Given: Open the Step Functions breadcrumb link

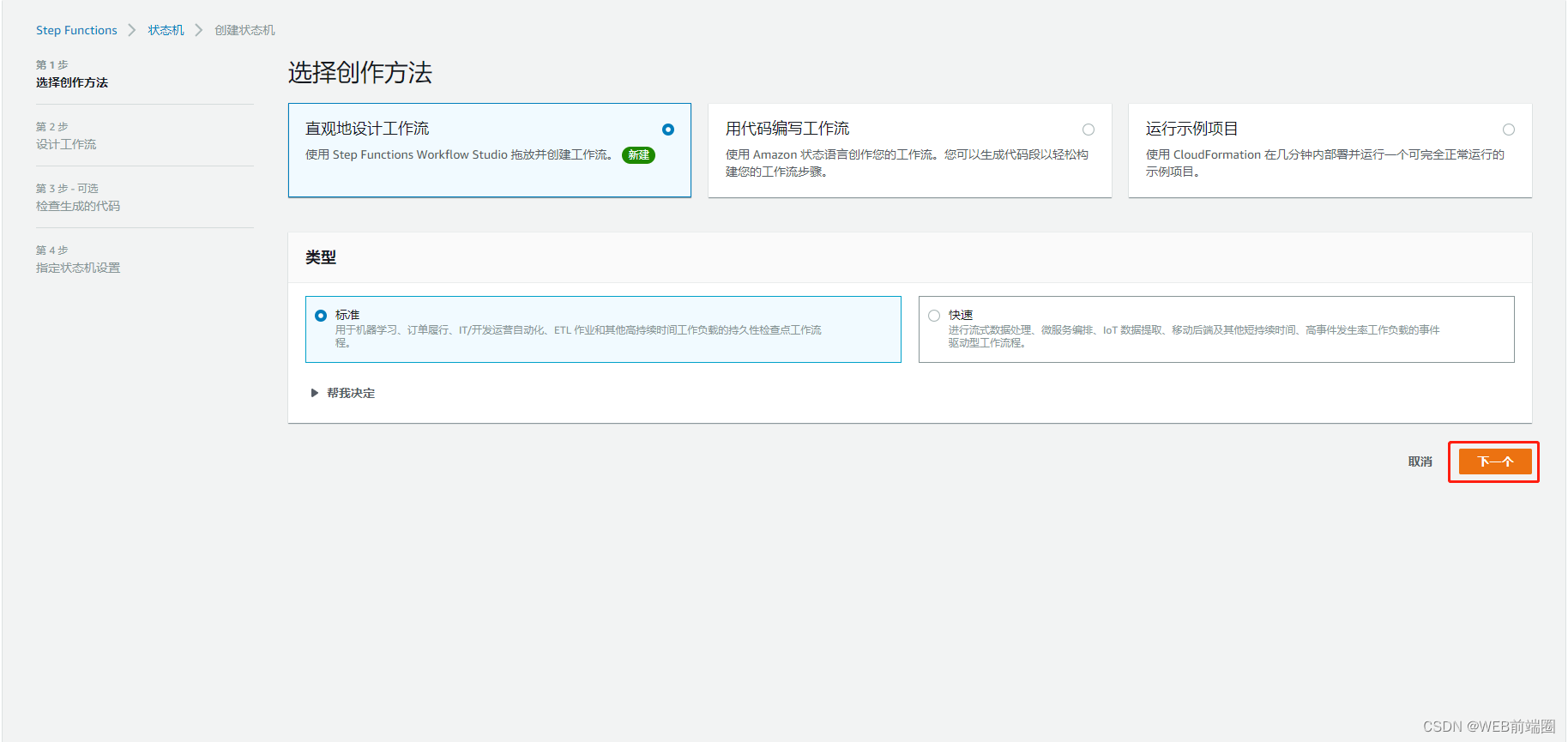Looking at the screenshot, I should coord(76,30).
